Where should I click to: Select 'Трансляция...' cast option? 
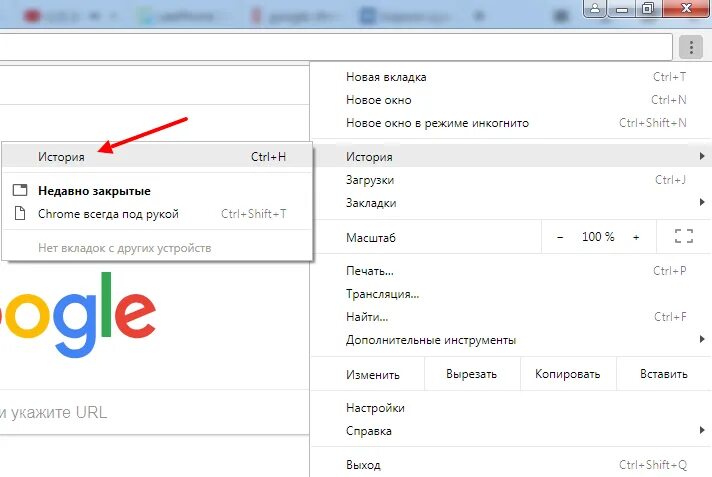point(512,294)
